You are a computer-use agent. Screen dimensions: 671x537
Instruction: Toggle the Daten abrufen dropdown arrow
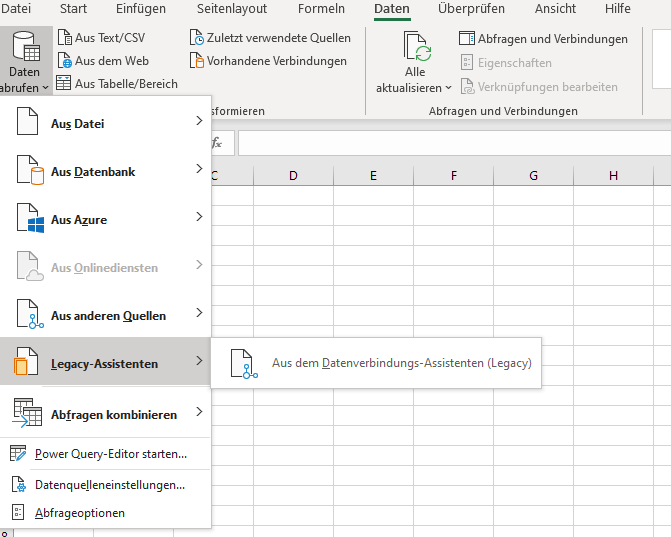45,88
